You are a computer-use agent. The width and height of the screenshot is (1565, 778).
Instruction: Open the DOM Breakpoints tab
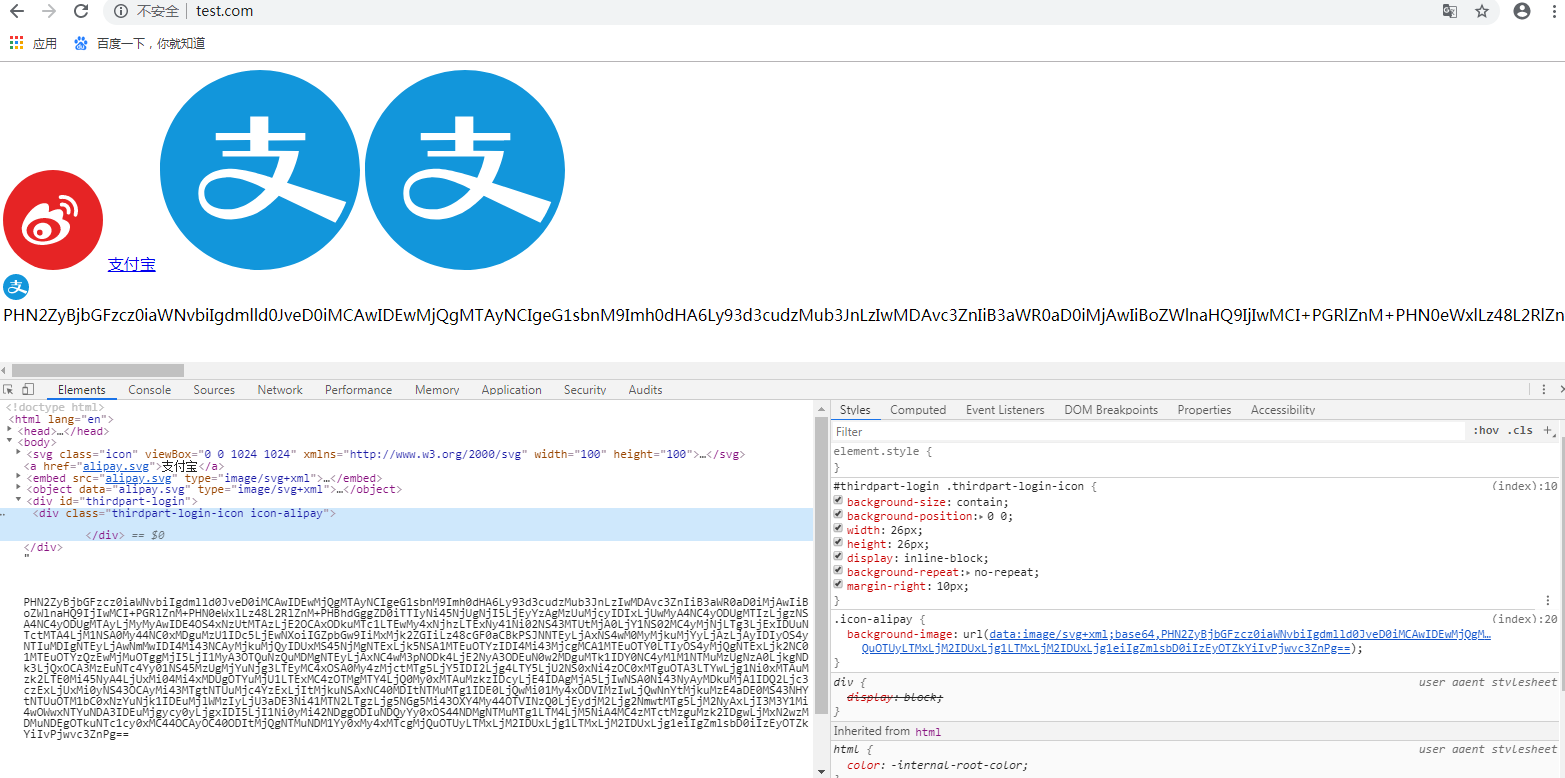click(1111, 410)
